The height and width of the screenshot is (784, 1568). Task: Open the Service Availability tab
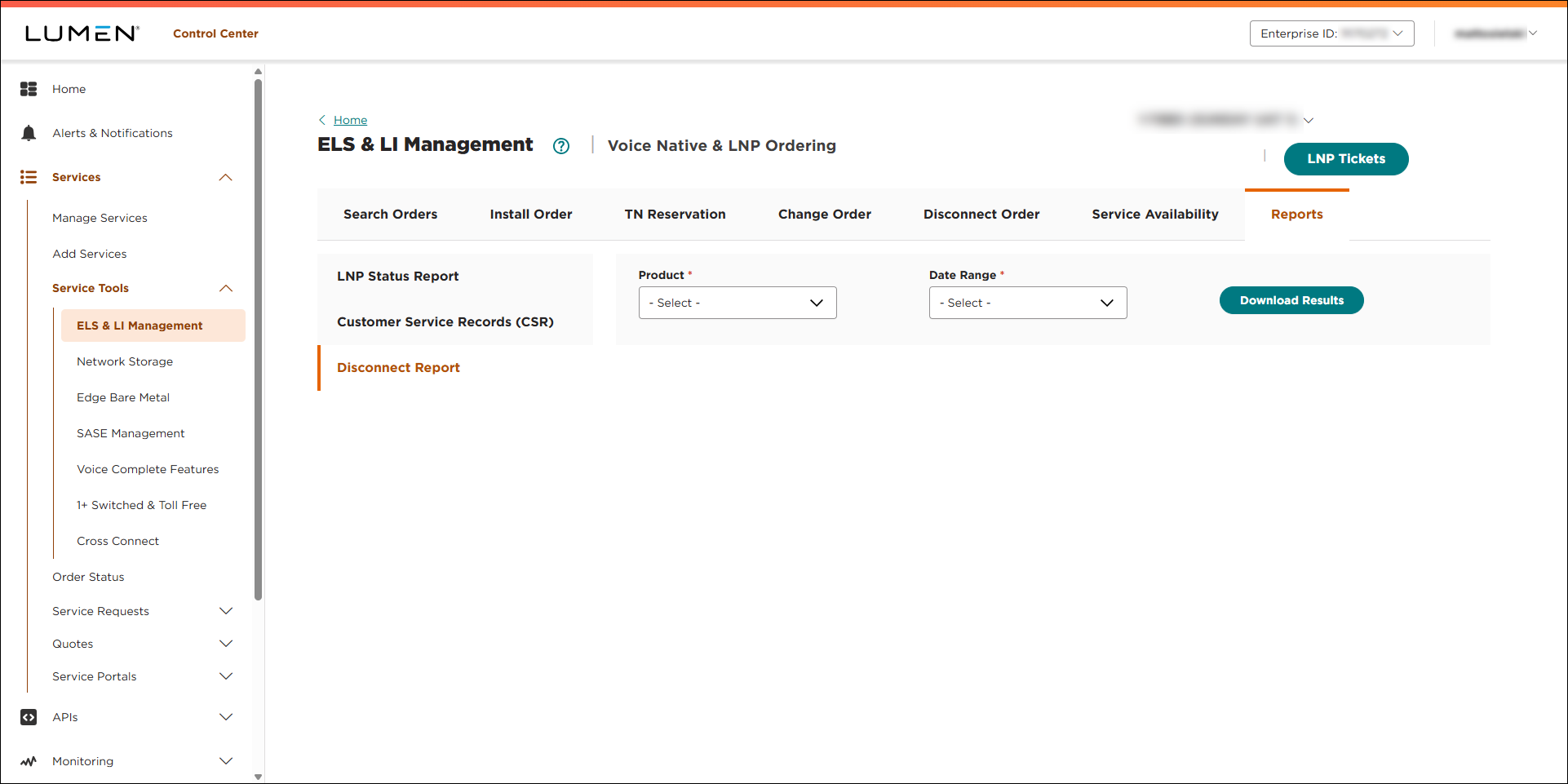click(x=1154, y=214)
